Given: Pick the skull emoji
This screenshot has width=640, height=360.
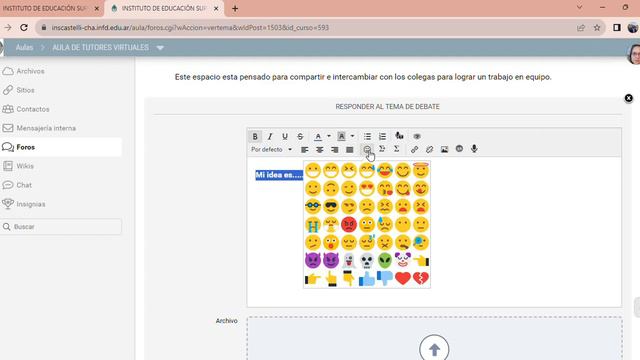Looking at the screenshot, I should 367,260.
